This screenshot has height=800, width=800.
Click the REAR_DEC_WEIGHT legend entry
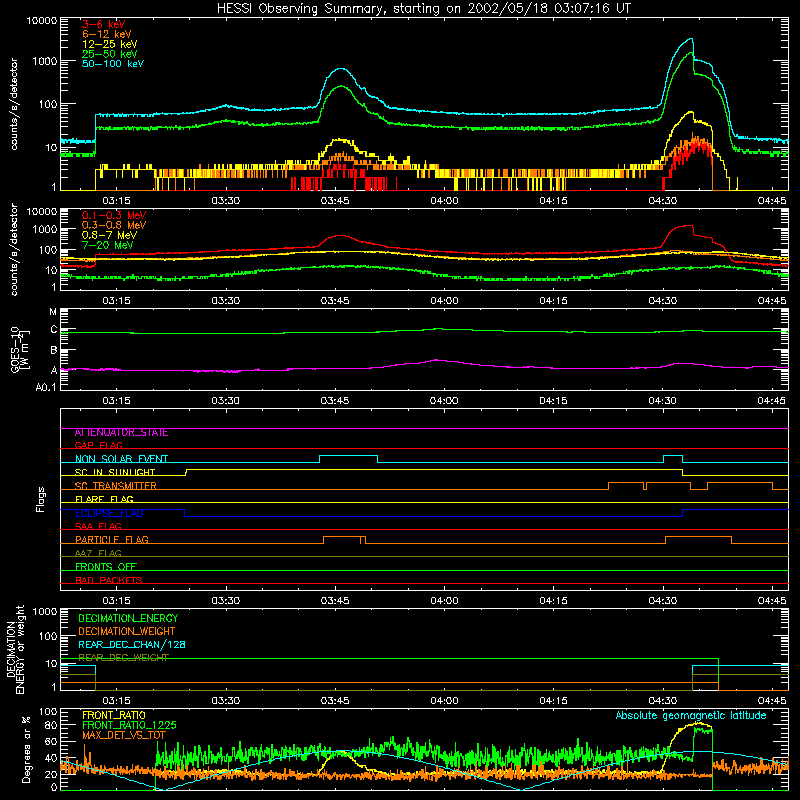[123, 658]
